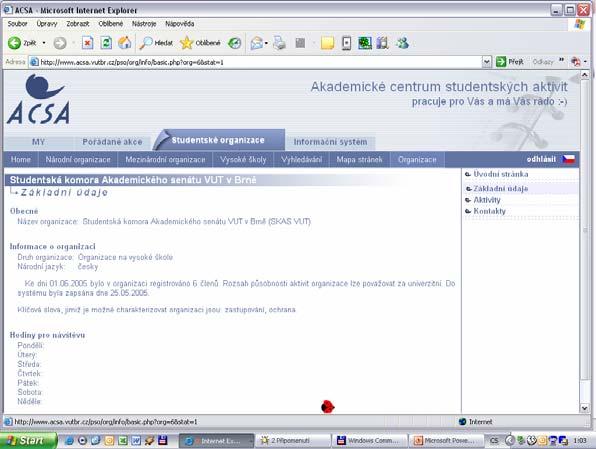Screen dimensions: 596x449
Task: Click the Přejít go button
Action: click(510, 62)
